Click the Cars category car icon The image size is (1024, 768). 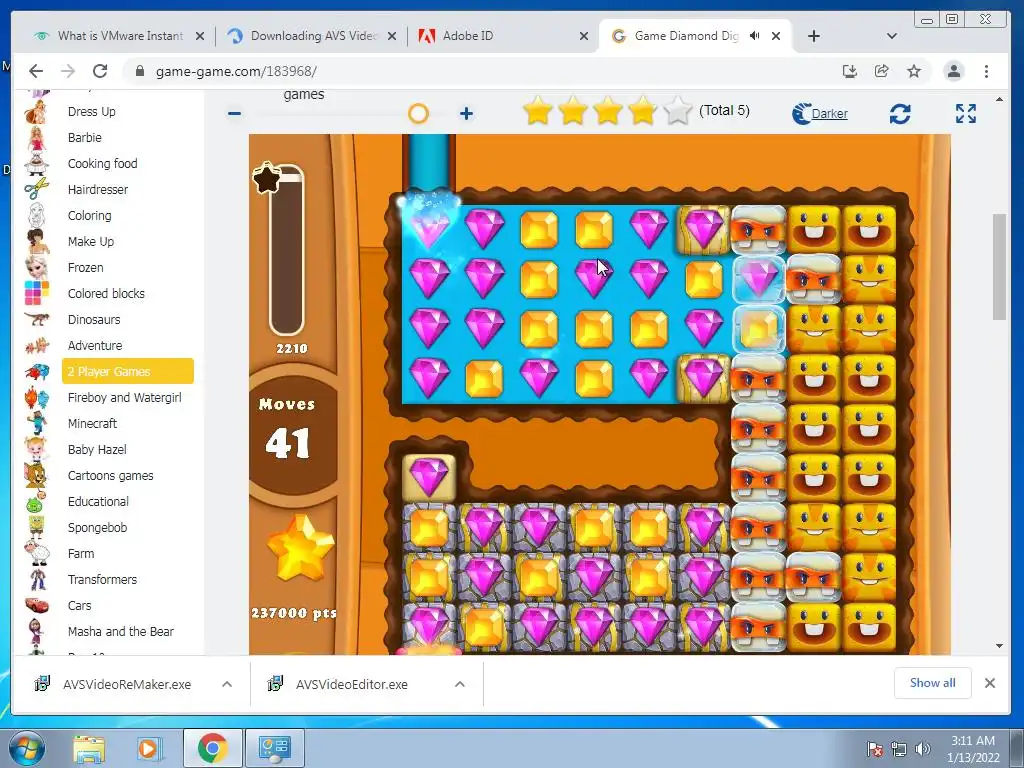click(x=37, y=605)
